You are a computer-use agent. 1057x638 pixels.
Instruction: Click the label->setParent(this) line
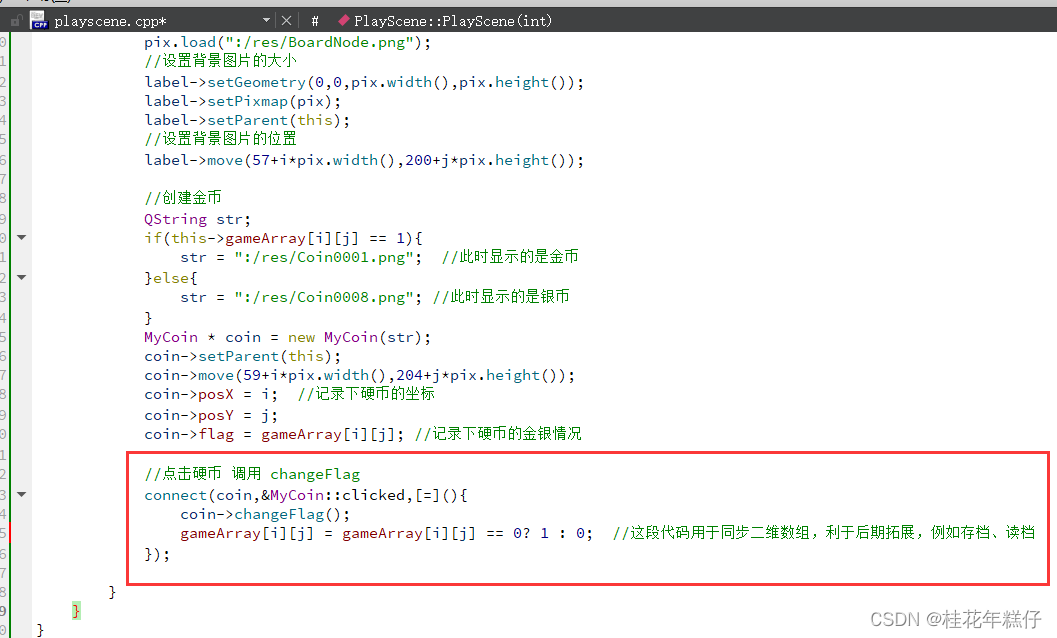pyautogui.click(x=247, y=121)
